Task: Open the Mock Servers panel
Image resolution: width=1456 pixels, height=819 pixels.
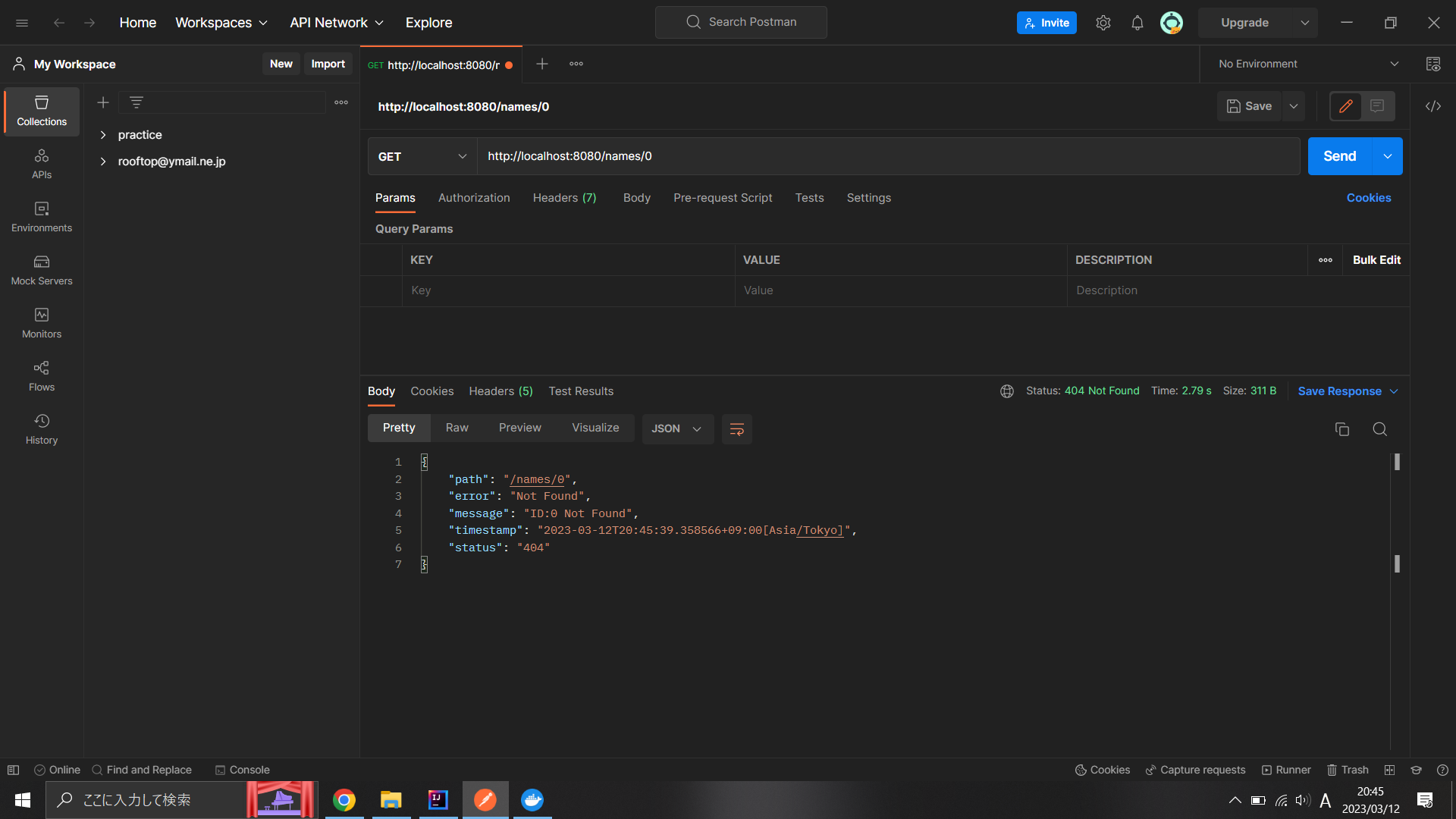Action: coord(41,269)
